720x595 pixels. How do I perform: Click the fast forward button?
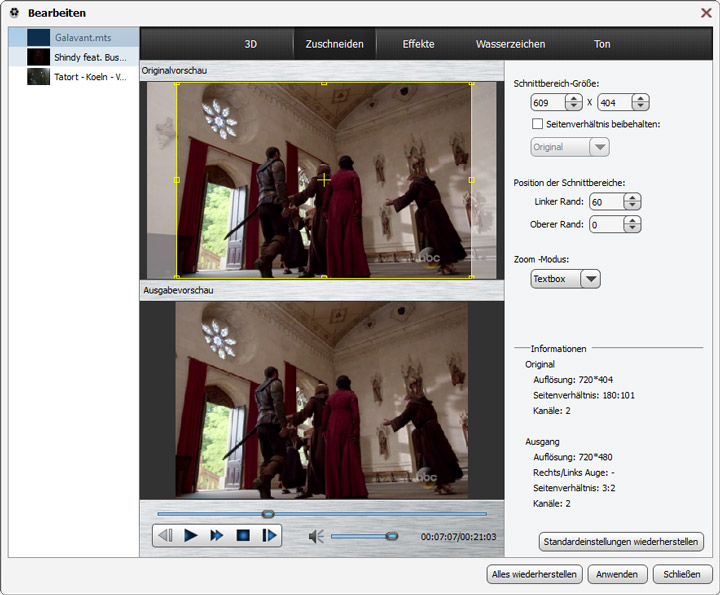217,535
